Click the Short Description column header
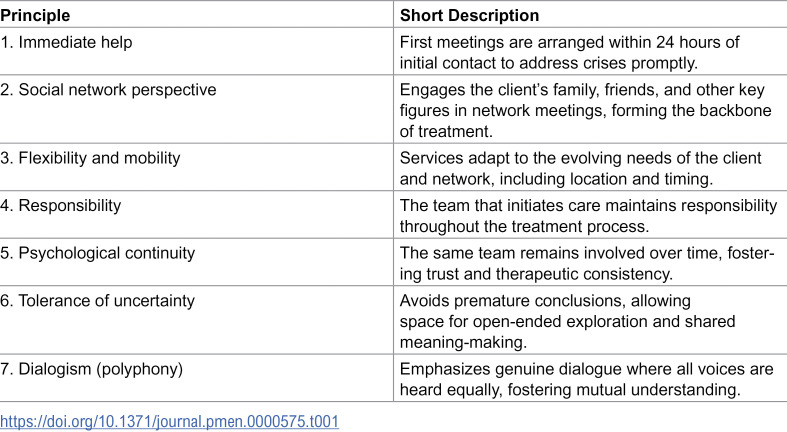787x432 pixels. [469, 16]
